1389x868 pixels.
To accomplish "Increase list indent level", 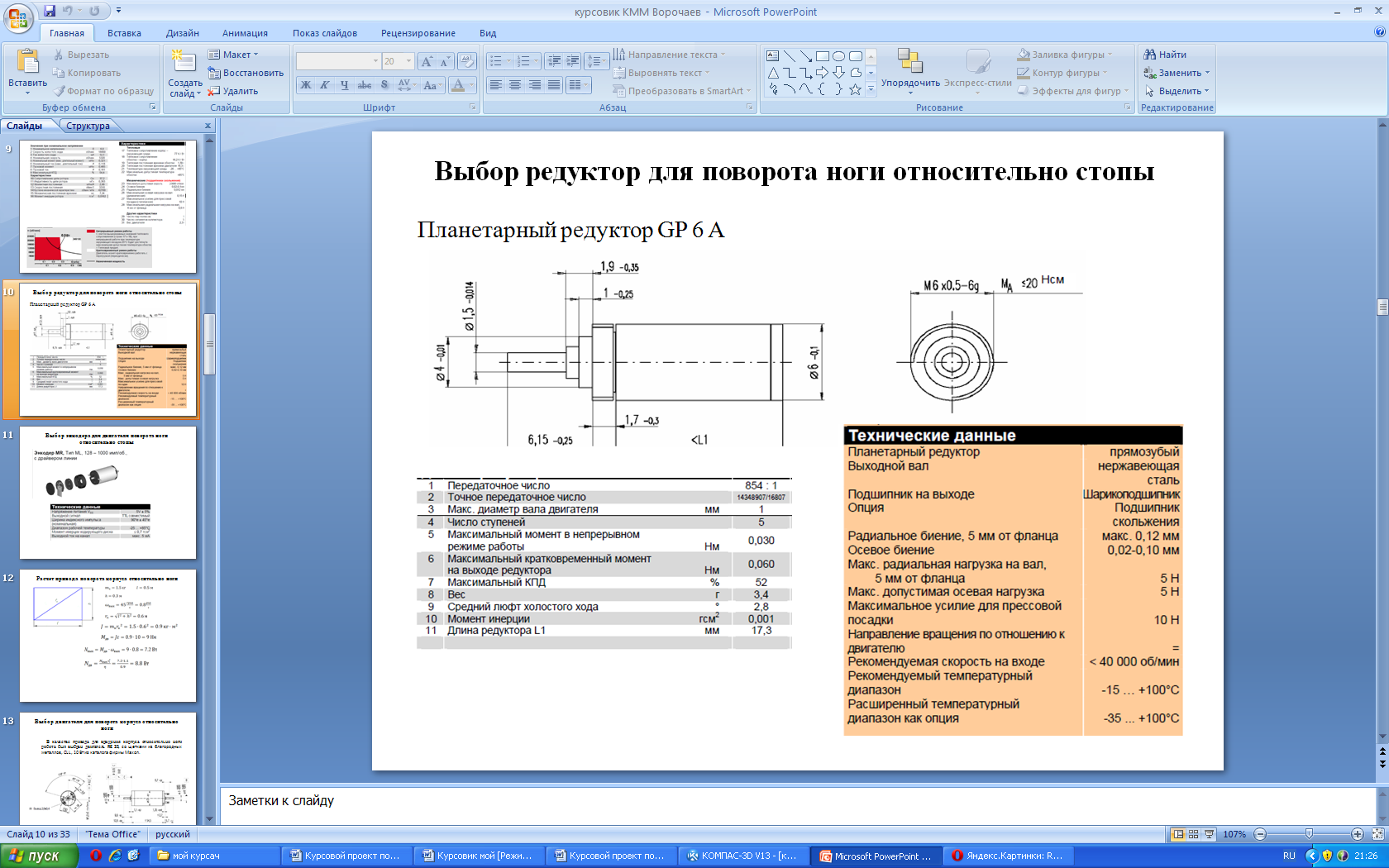I will click(572, 61).
